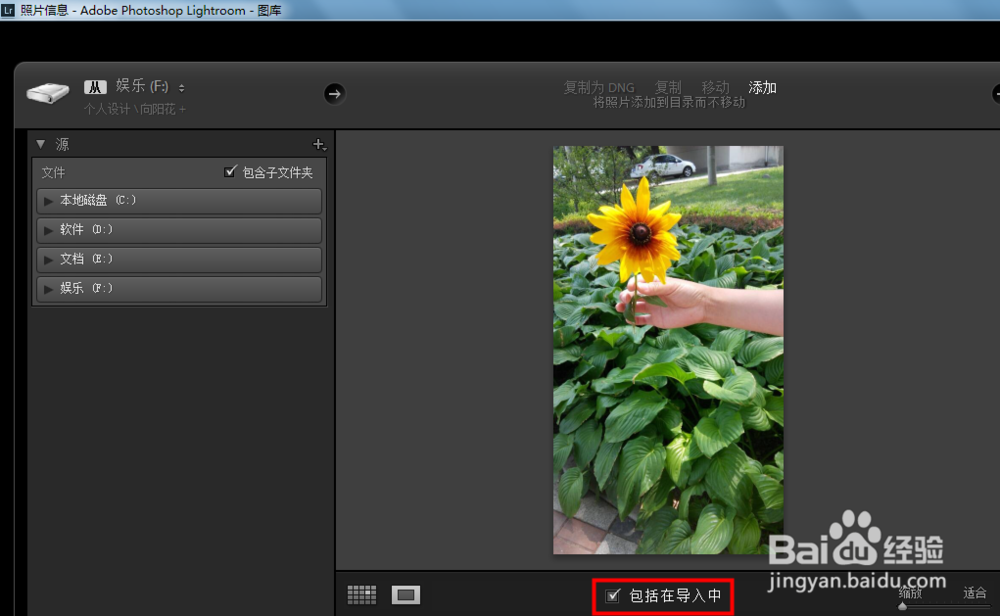The width and height of the screenshot is (1000, 616).
Task: Click the plus icon in 源 panel header
Action: 319,145
